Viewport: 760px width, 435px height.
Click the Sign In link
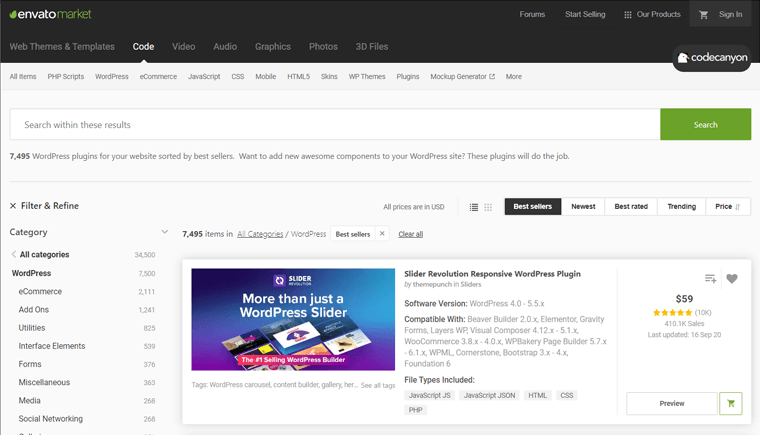tap(730, 15)
